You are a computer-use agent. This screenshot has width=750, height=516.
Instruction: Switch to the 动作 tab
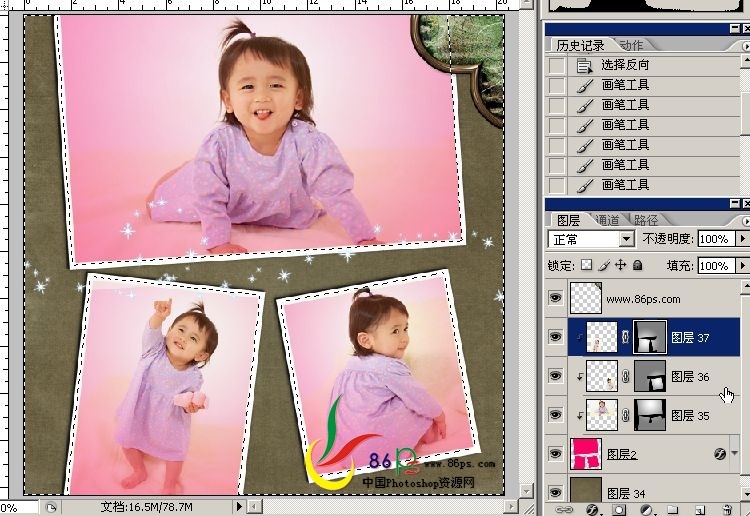point(631,45)
